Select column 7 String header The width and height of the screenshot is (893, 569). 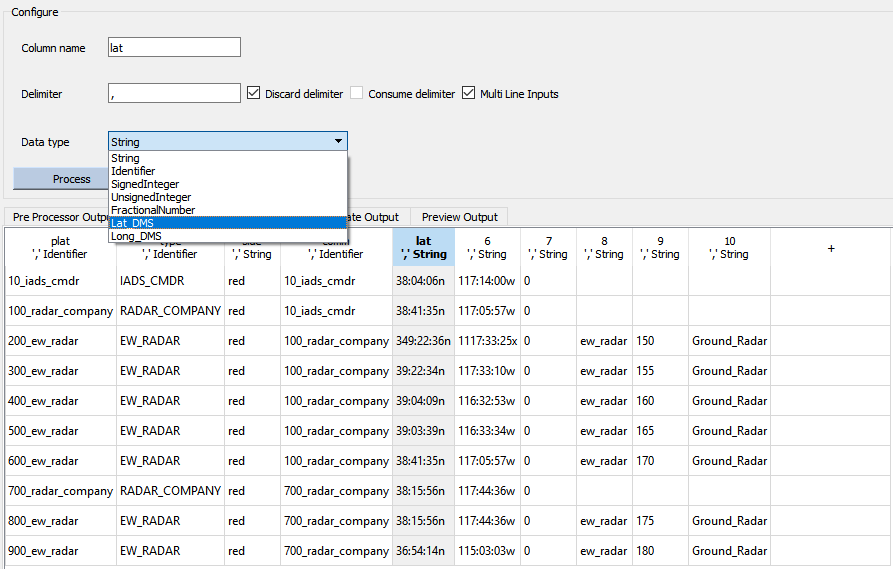548,247
